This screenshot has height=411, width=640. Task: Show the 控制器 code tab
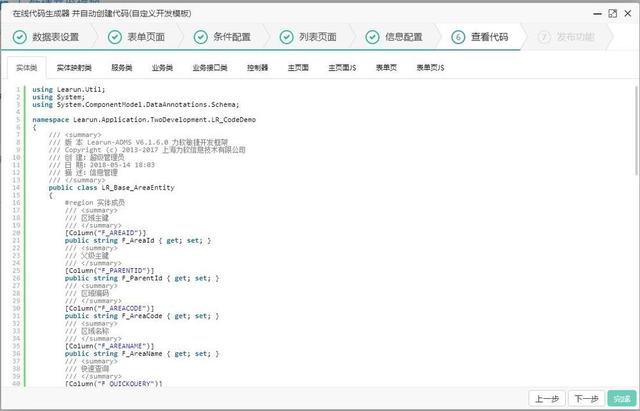(x=258, y=68)
